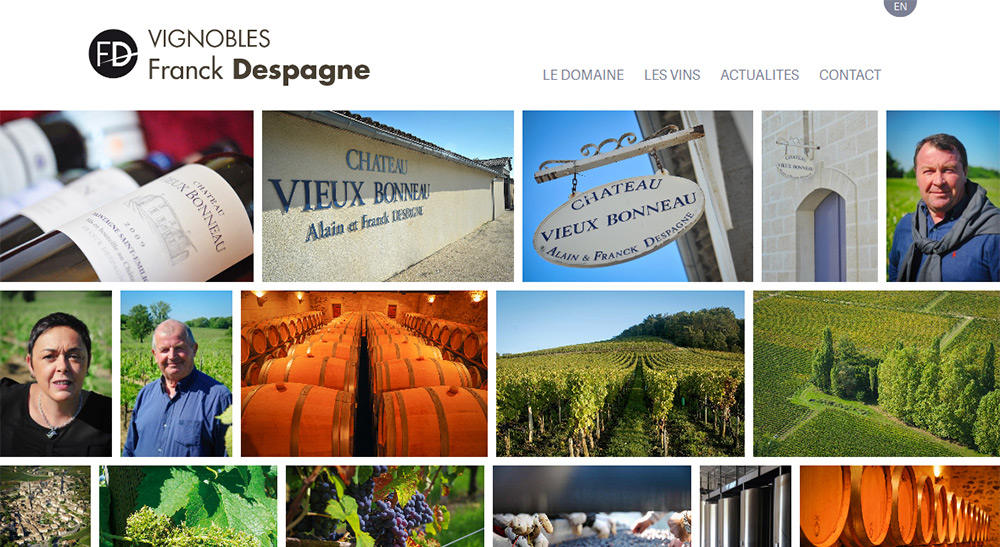This screenshot has width=1000, height=547.
Task: Open the hanging oval sign photo
Action: (638, 196)
